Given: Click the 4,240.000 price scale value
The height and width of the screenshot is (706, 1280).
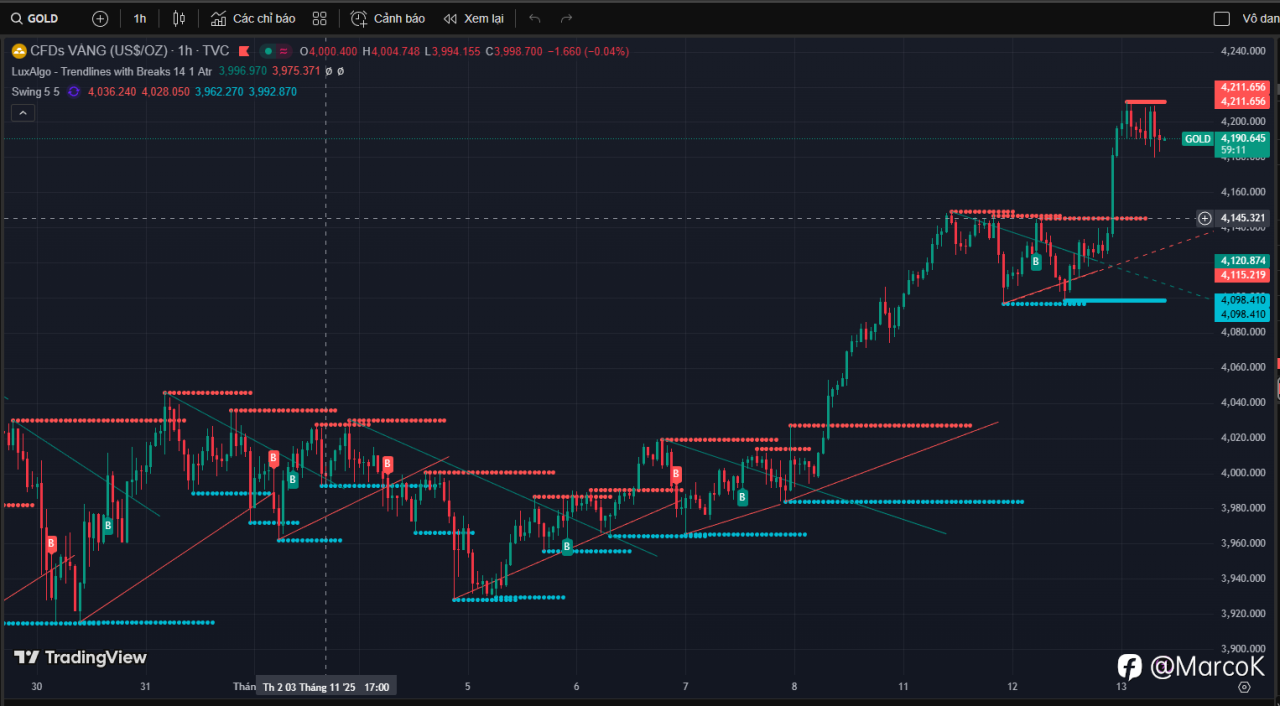Looking at the screenshot, I should [1243, 51].
